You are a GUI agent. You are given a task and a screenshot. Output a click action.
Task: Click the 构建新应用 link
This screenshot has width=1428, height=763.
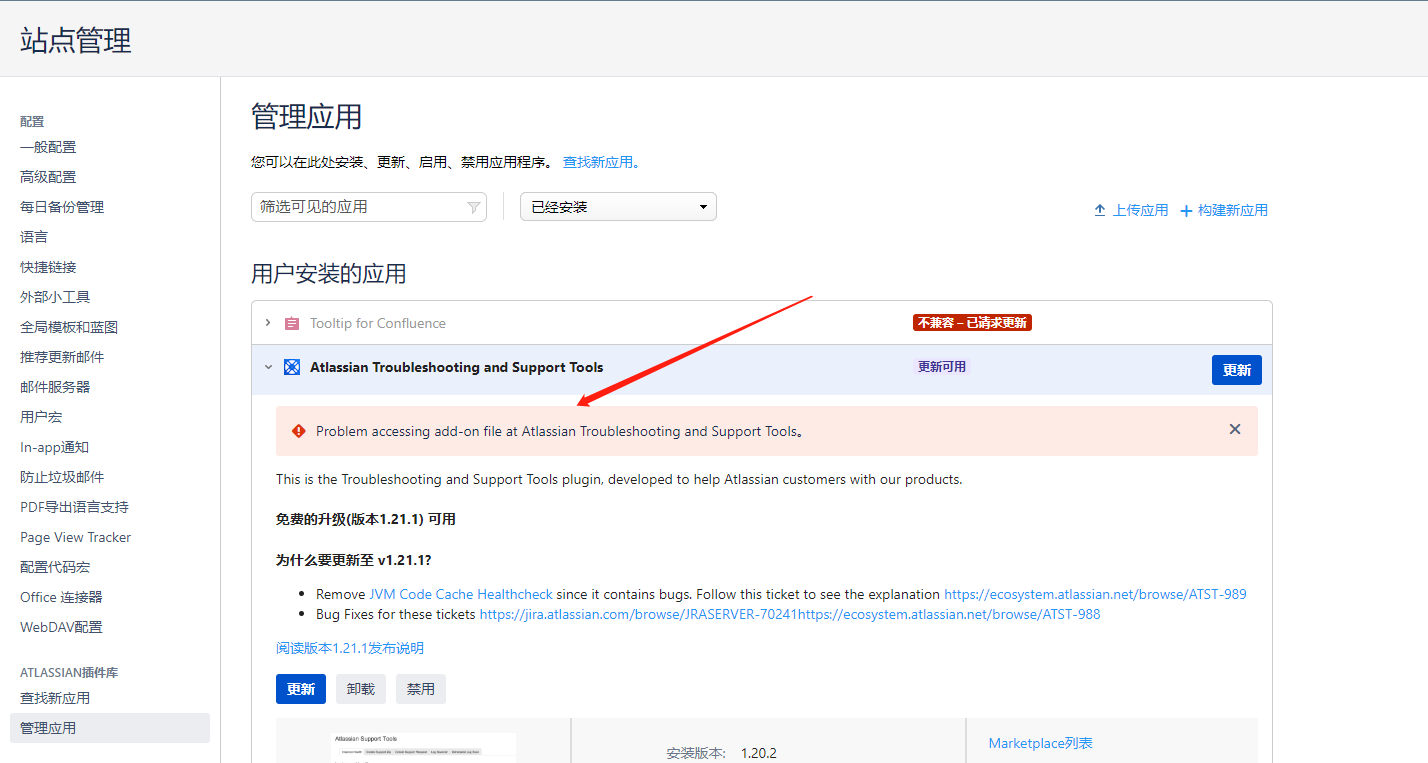coord(1233,210)
